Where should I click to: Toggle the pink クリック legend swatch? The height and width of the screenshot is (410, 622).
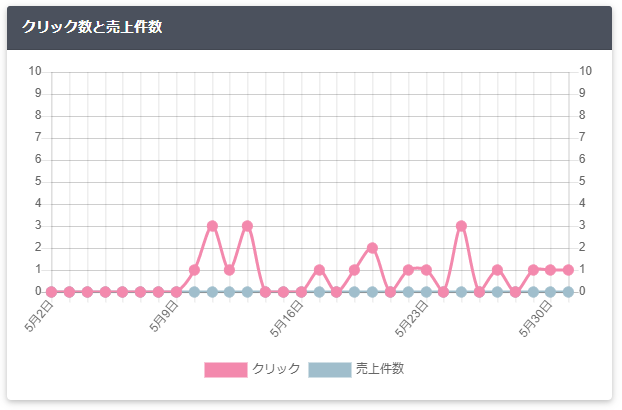(x=226, y=370)
